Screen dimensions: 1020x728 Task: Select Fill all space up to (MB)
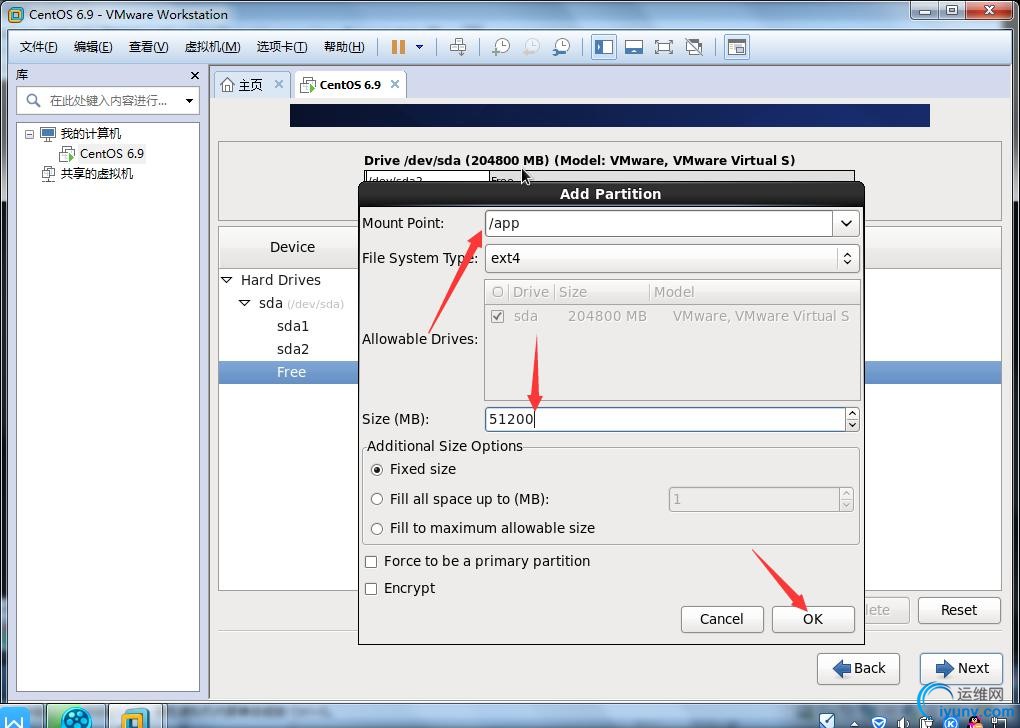pyautogui.click(x=377, y=500)
